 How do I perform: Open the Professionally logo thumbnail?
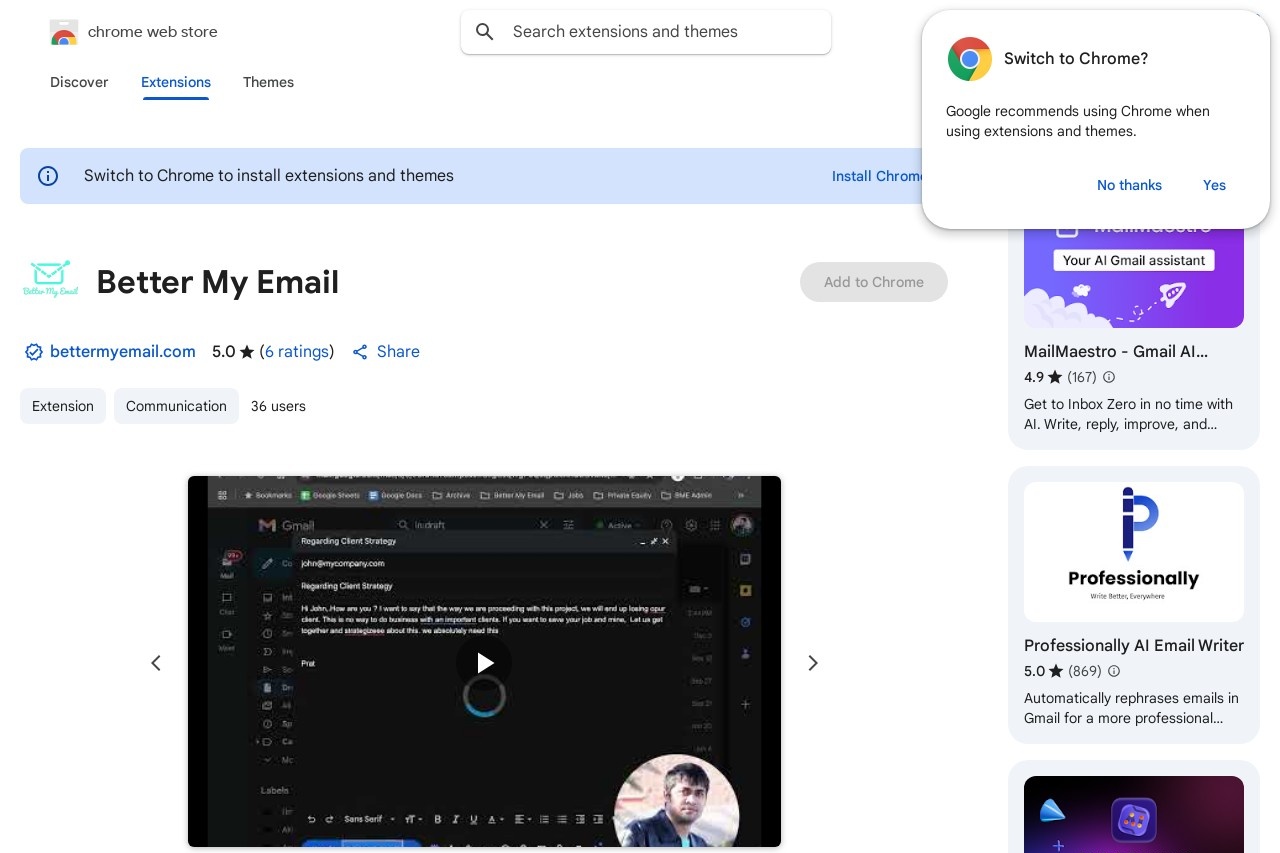click(x=1134, y=552)
